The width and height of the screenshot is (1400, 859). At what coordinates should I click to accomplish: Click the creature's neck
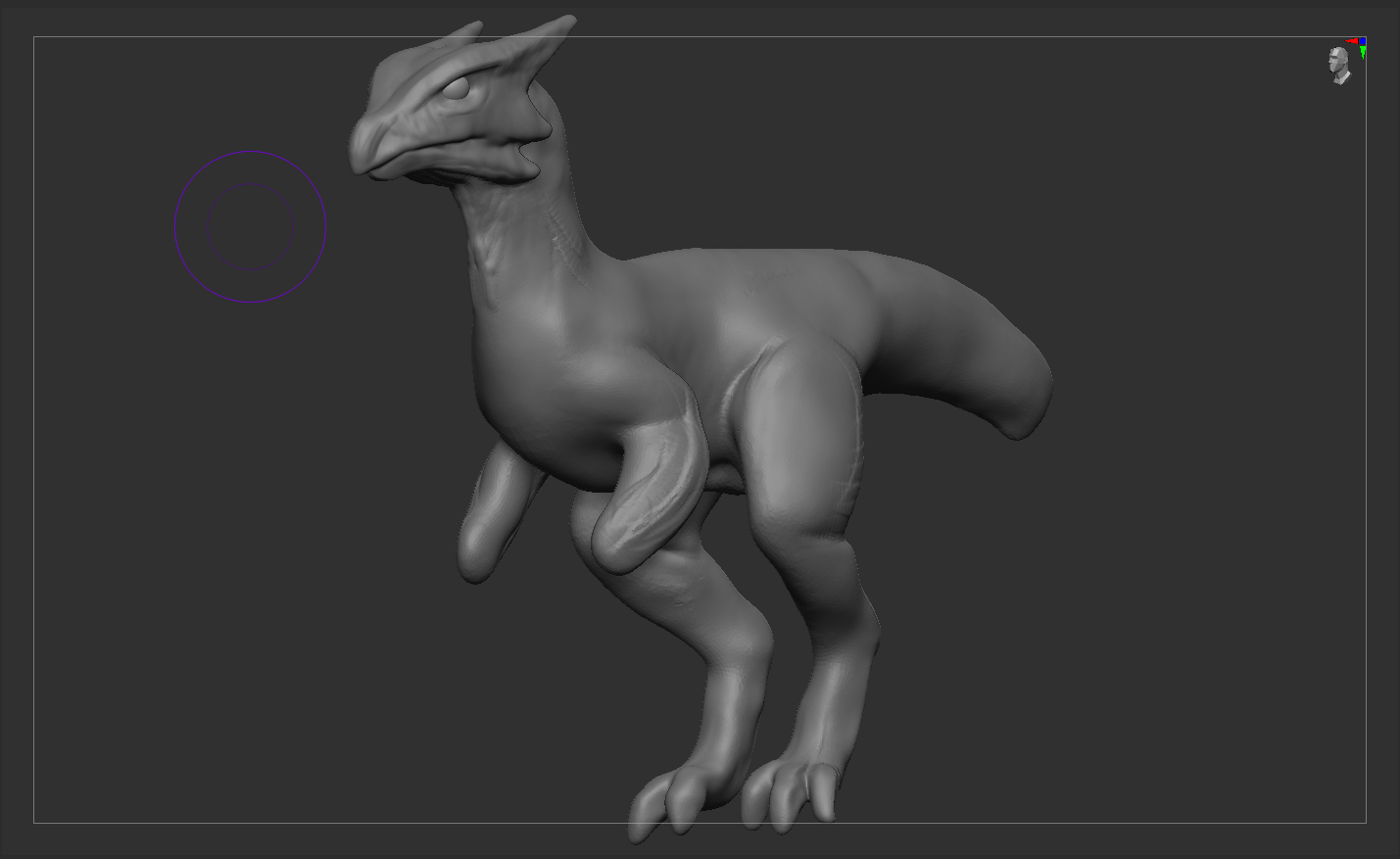tap(524, 245)
